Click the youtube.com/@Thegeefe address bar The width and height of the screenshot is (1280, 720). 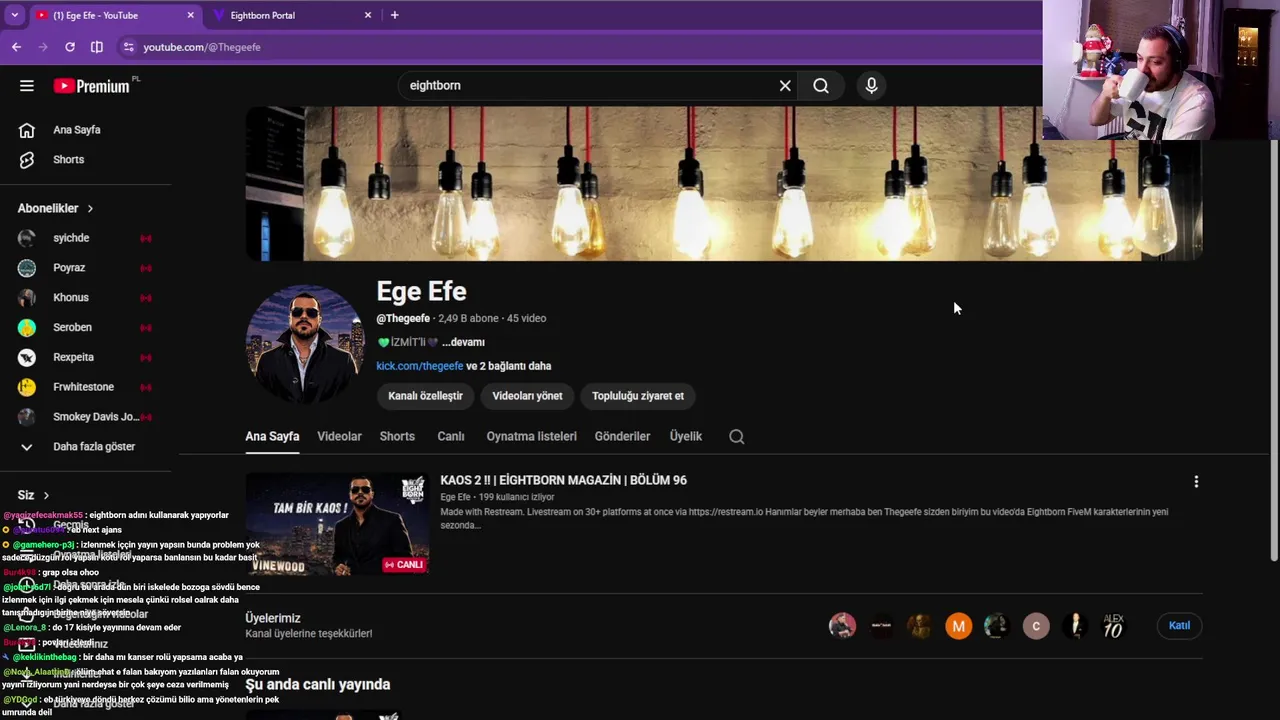click(201, 47)
